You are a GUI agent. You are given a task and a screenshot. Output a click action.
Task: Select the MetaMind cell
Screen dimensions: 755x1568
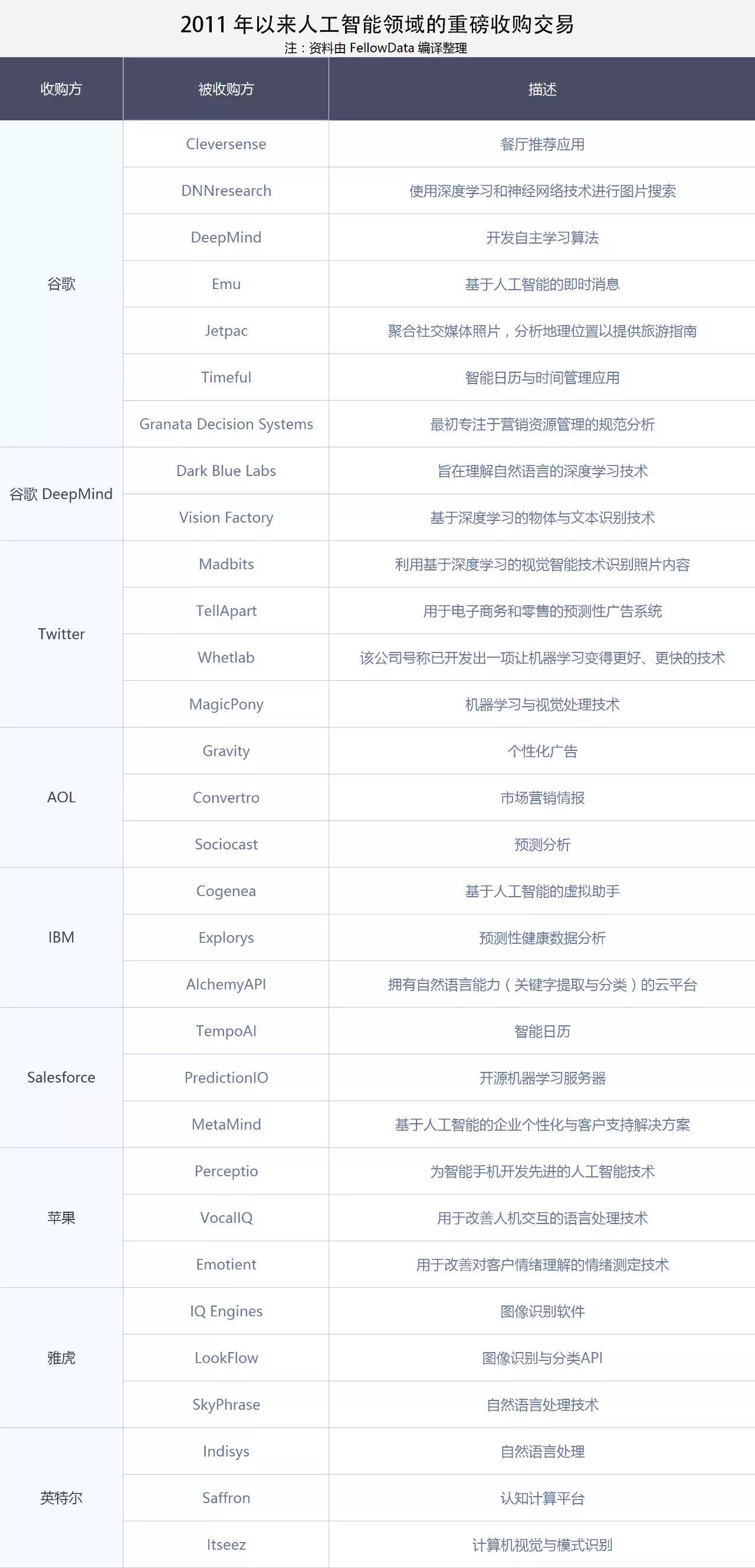(226, 1124)
